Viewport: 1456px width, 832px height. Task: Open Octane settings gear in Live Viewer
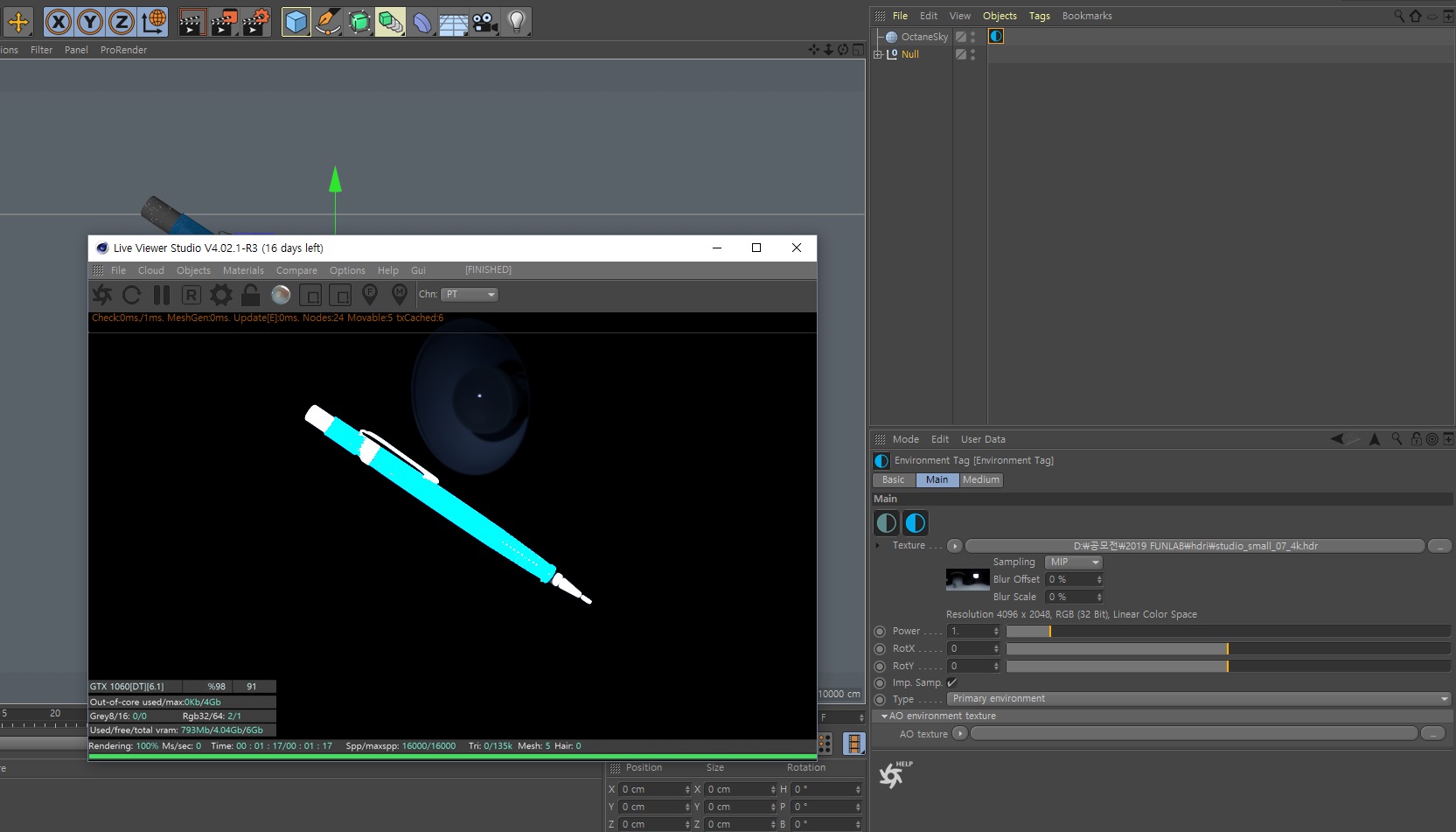[x=221, y=295]
